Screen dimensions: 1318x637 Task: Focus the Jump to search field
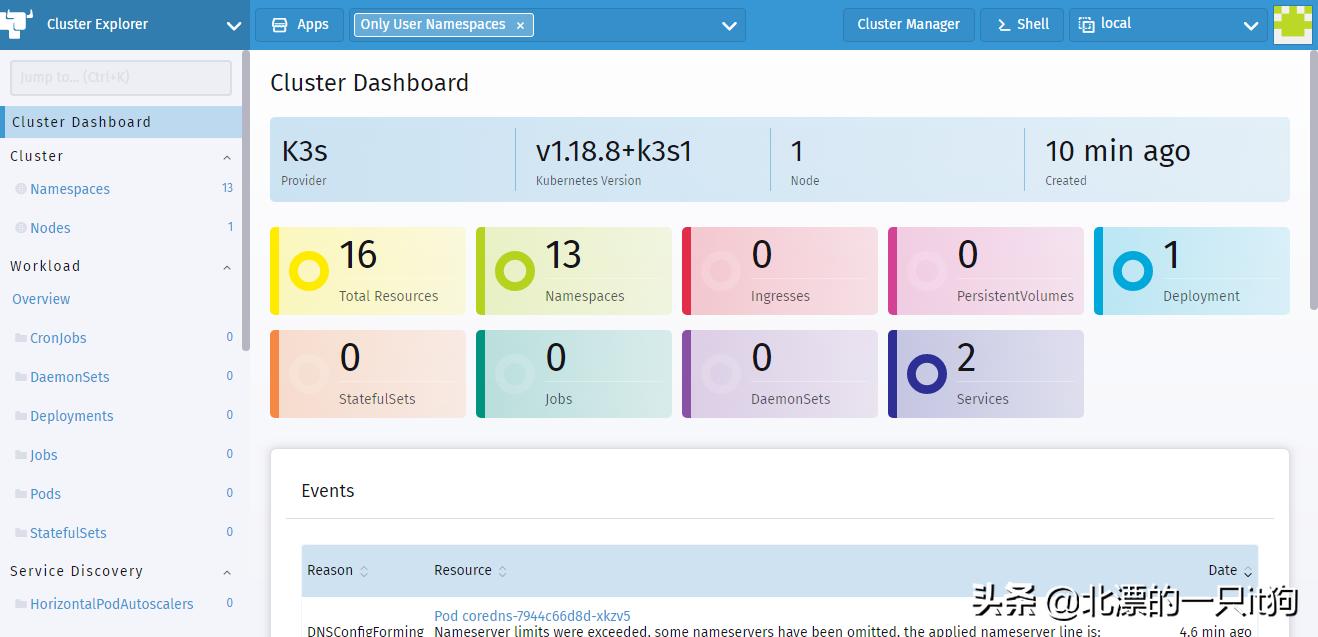pyautogui.click(x=120, y=77)
